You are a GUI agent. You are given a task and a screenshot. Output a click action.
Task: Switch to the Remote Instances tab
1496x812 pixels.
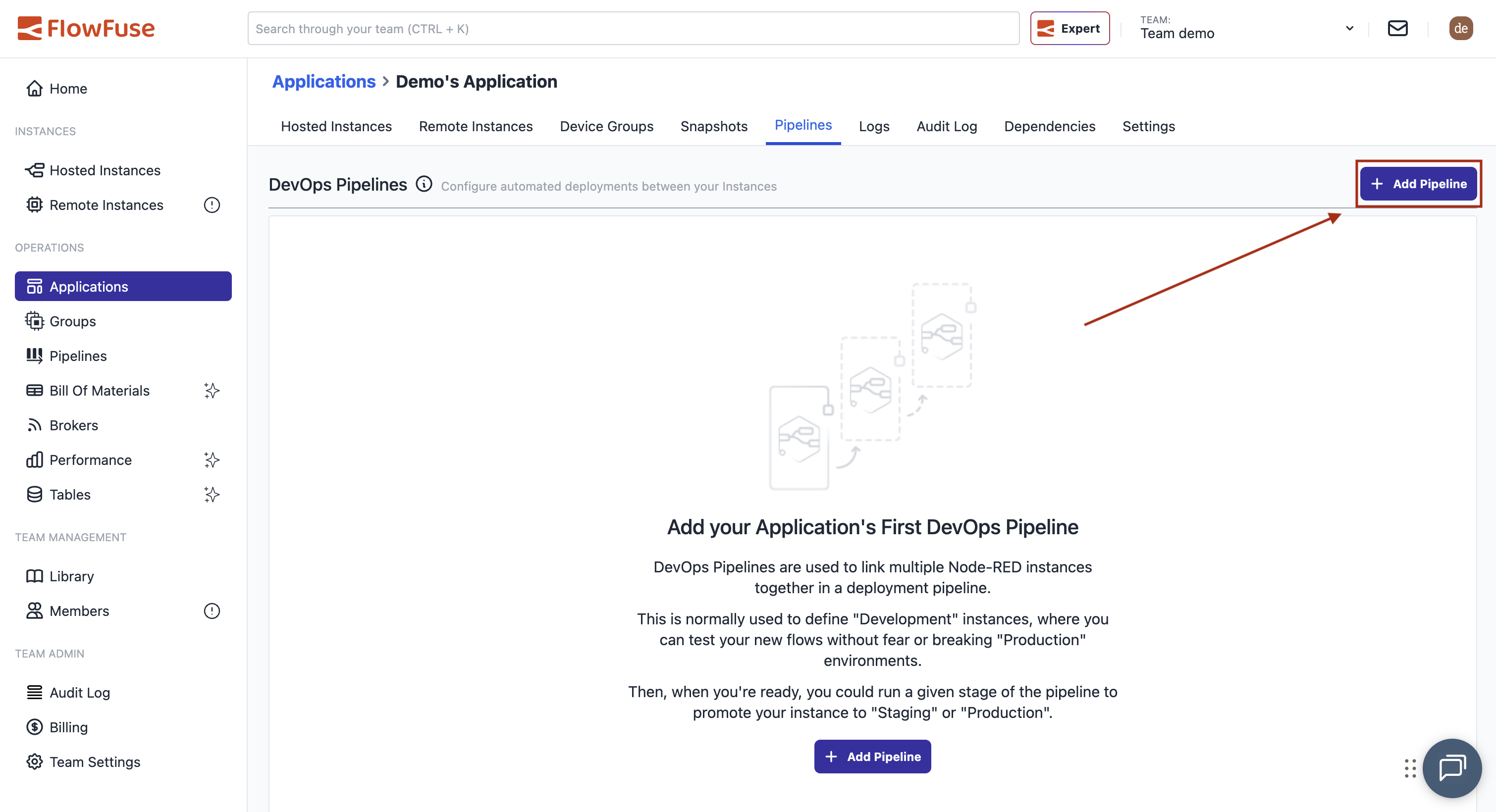[476, 126]
